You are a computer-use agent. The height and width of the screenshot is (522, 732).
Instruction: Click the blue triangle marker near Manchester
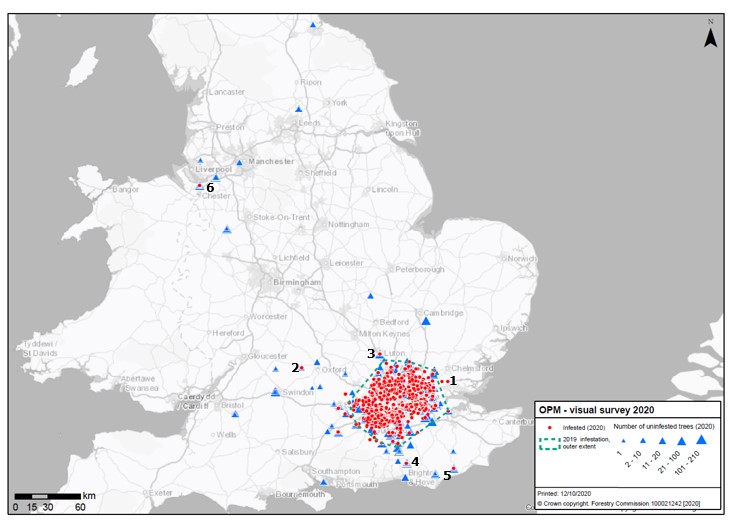click(239, 162)
